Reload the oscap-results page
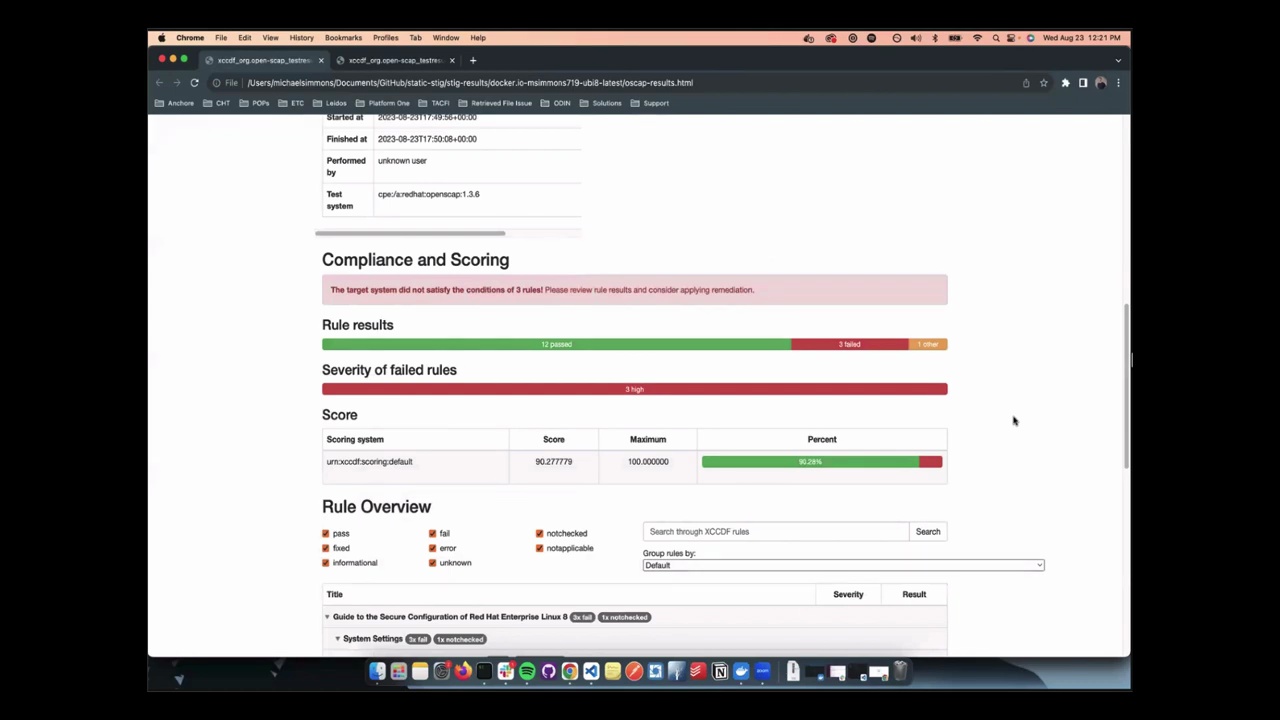Viewport: 1280px width, 720px height. pyautogui.click(x=194, y=83)
